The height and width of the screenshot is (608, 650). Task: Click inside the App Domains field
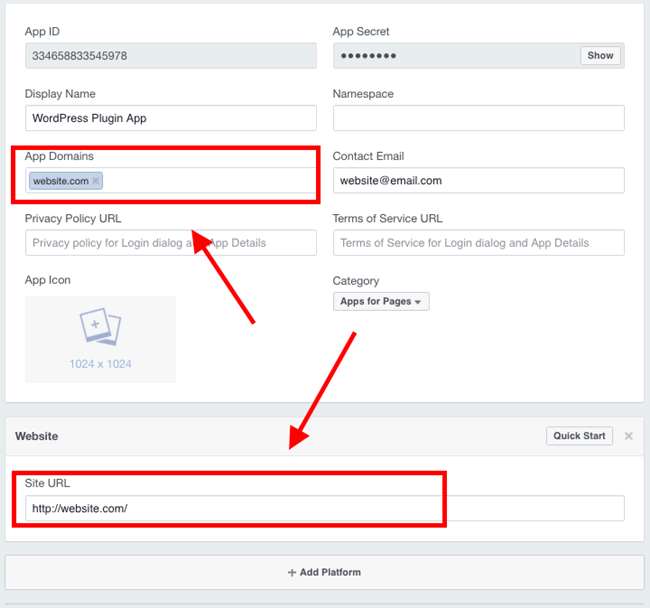click(x=207, y=181)
